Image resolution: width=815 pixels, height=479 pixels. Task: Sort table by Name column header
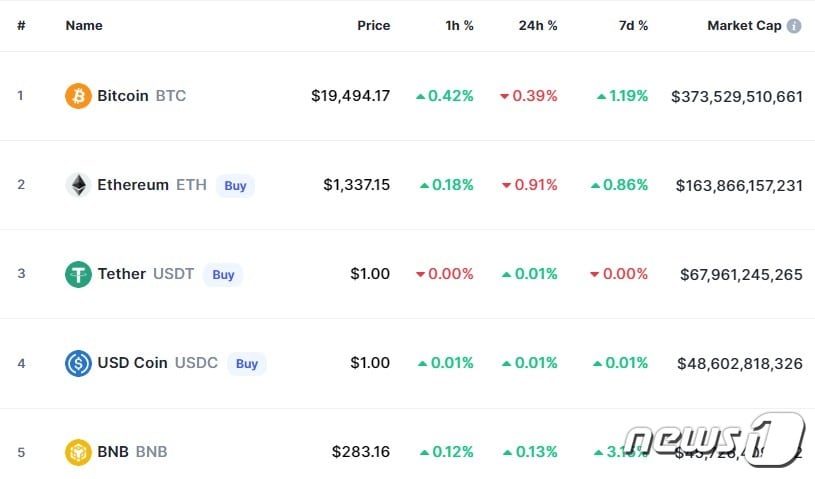(84, 26)
